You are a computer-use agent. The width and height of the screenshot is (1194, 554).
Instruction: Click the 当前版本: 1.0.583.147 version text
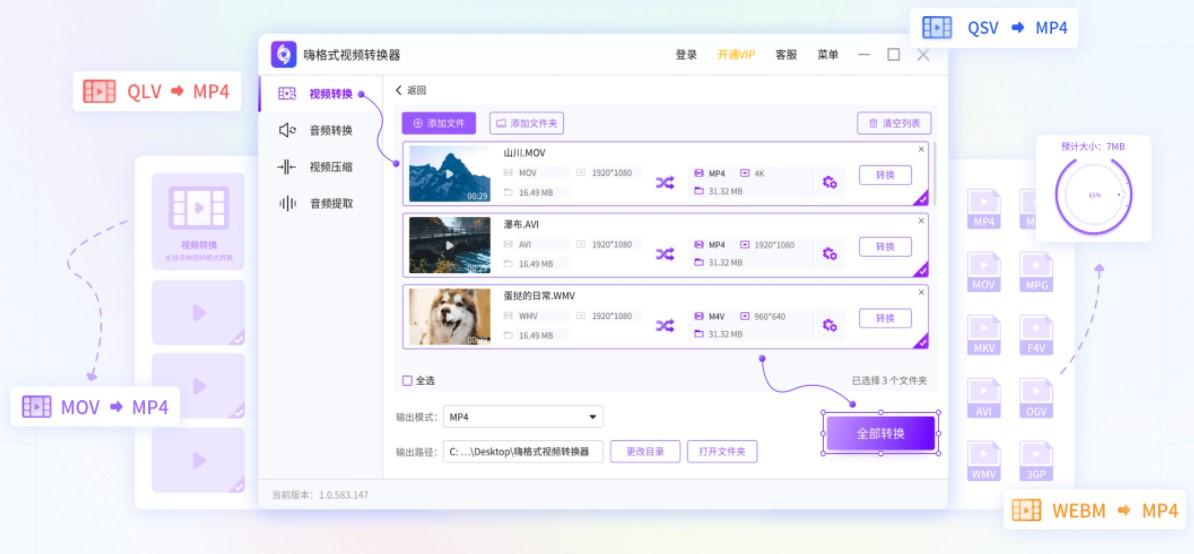tap(320, 495)
